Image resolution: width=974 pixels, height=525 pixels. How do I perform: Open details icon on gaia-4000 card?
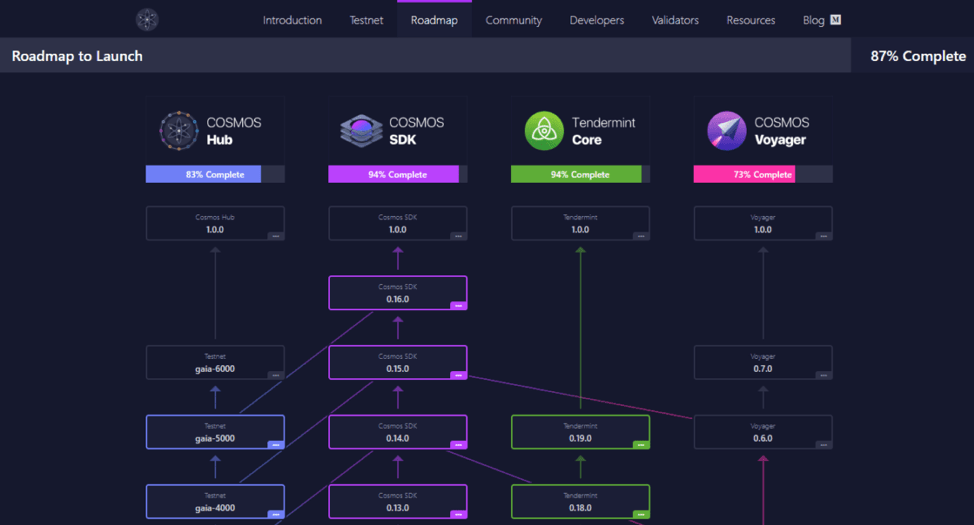click(275, 514)
